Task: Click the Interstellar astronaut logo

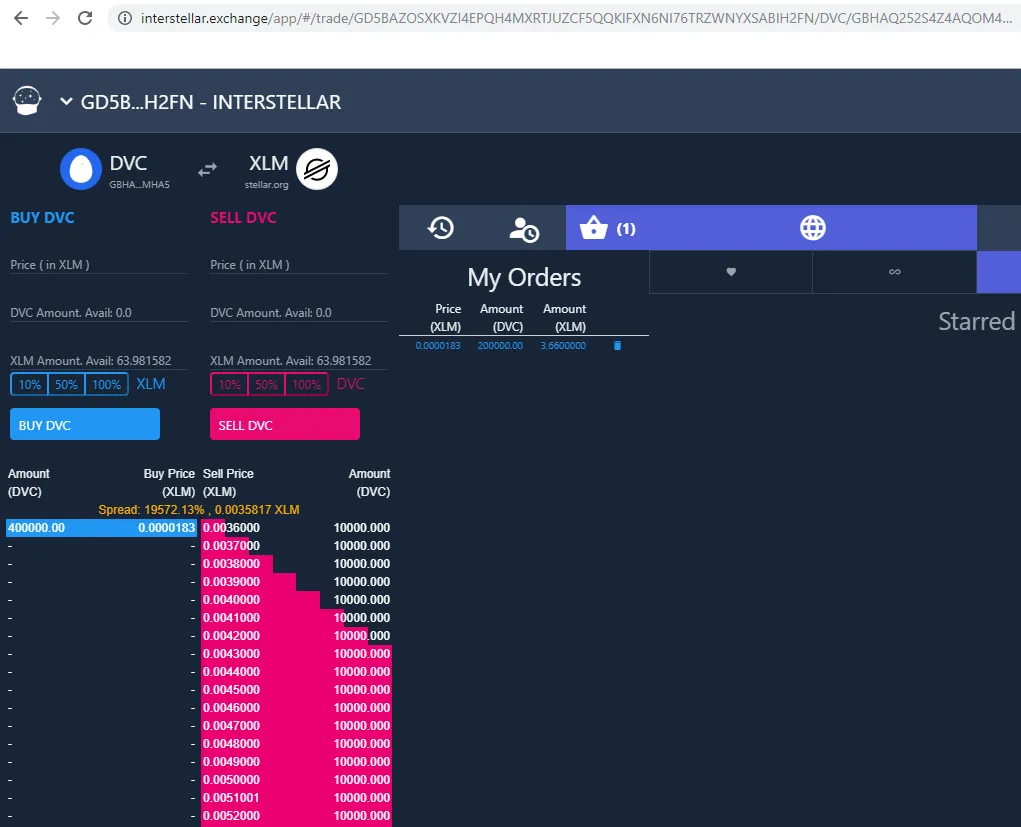Action: (x=27, y=102)
